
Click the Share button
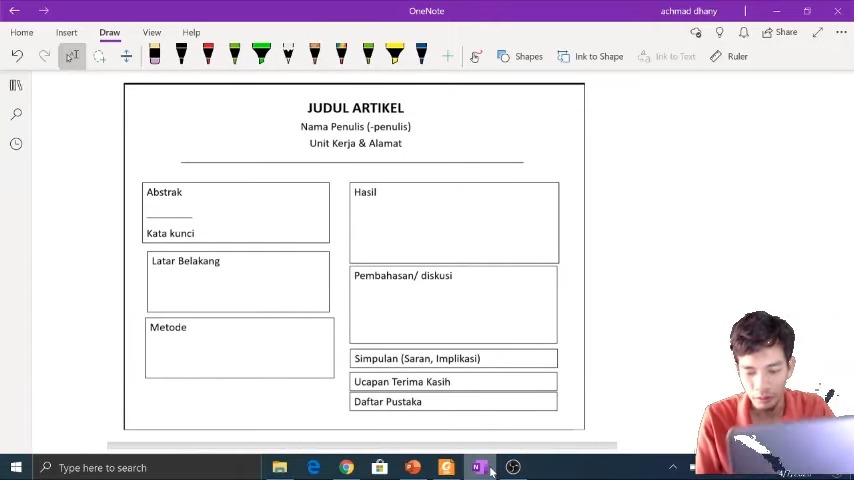(779, 33)
